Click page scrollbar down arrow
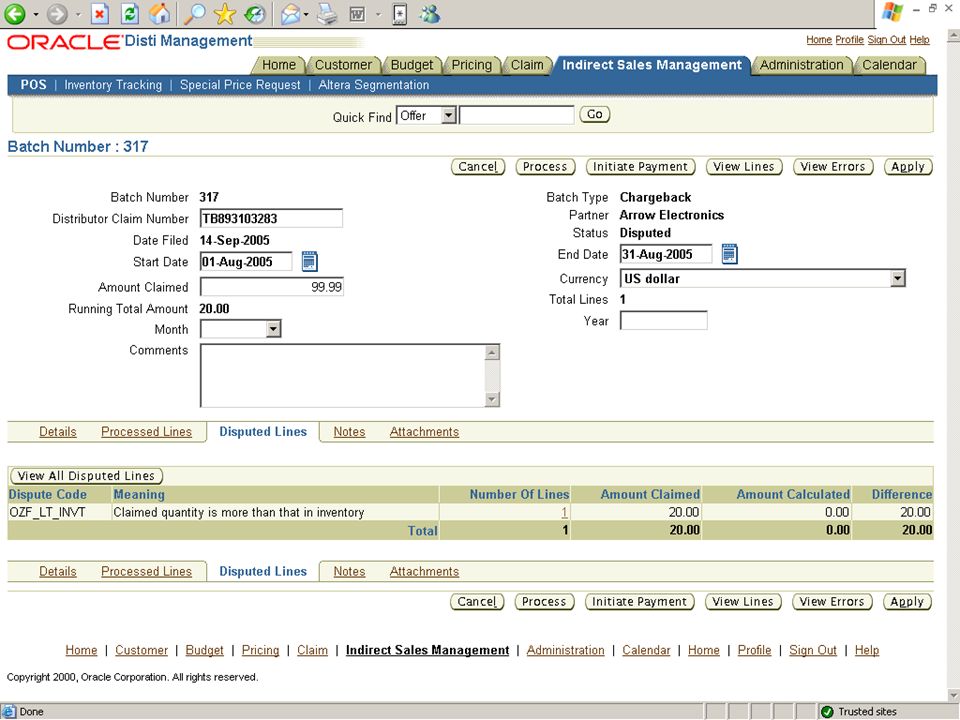Viewport: 960px width, 720px height. 953,695
